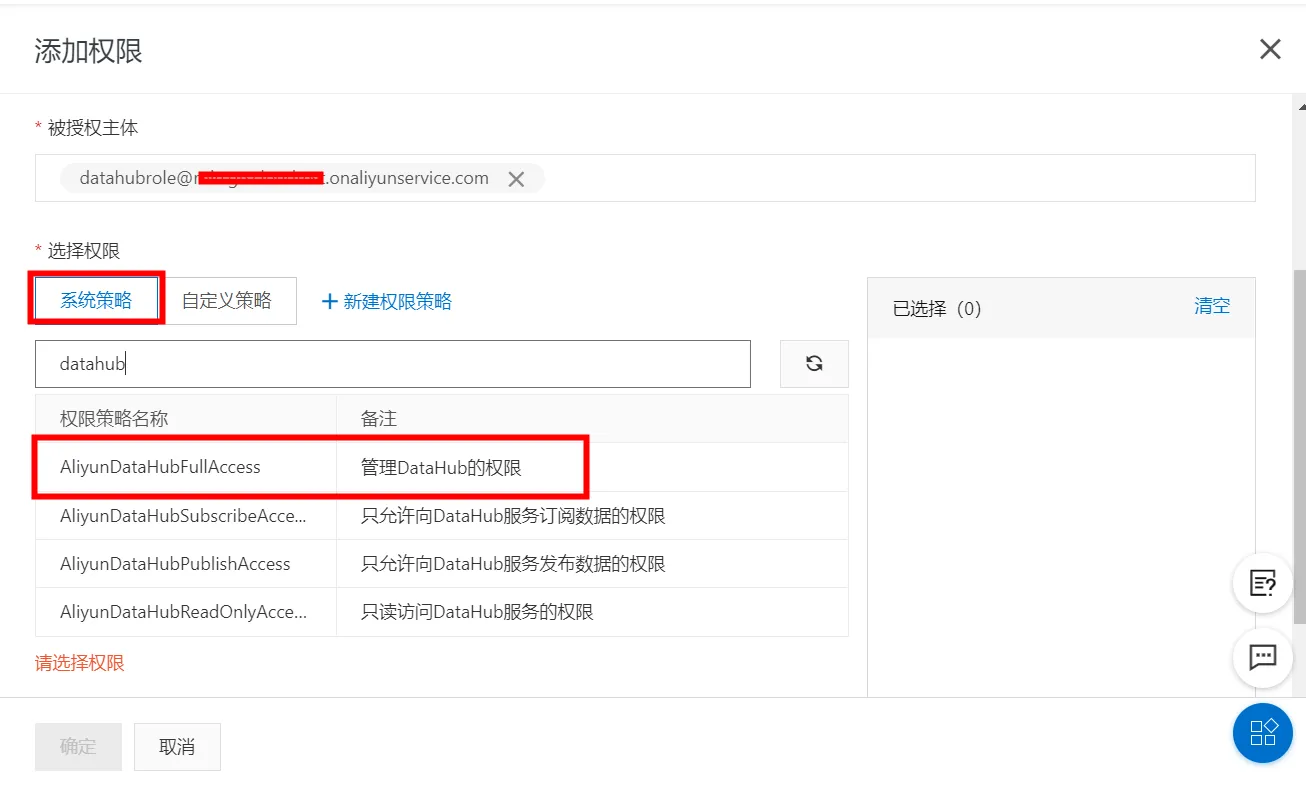Switch to the 自定义策略 tab
Image resolution: width=1306 pixels, height=794 pixels.
(227, 300)
